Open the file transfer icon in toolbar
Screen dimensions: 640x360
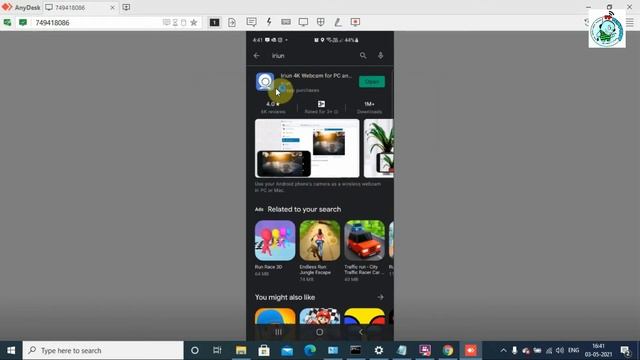coord(232,22)
